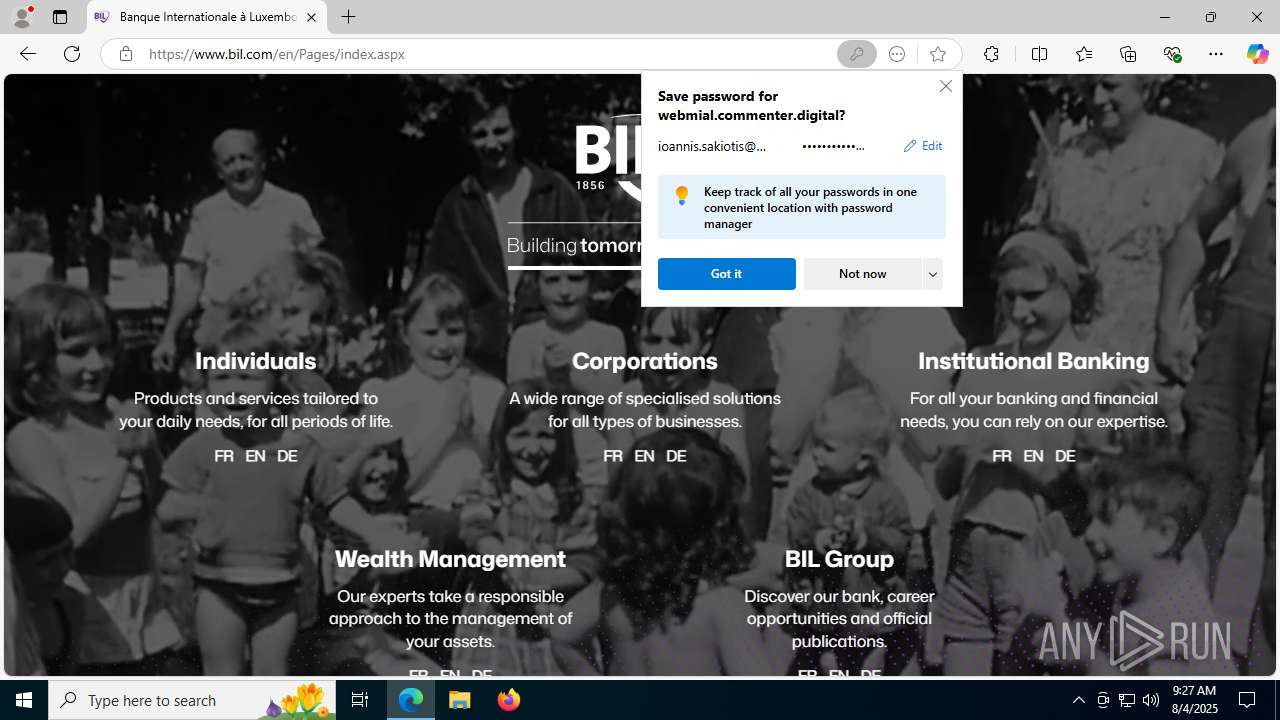Open the Extensions puzzle icon
The height and width of the screenshot is (720, 1280).
pos(991,54)
